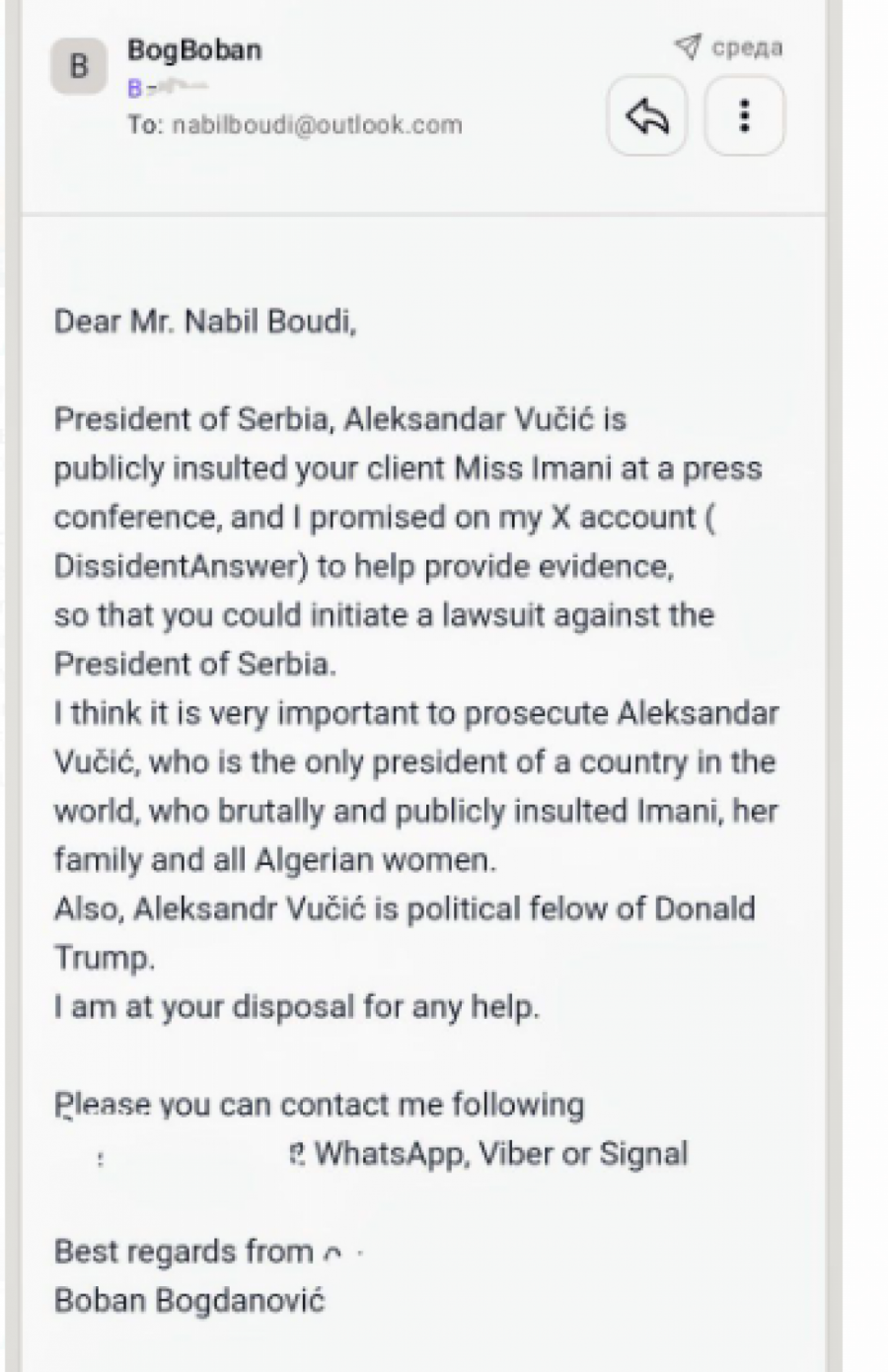Click recipient address nabilboudi@outlook.com
This screenshot has width=888, height=1372.
click(317, 125)
